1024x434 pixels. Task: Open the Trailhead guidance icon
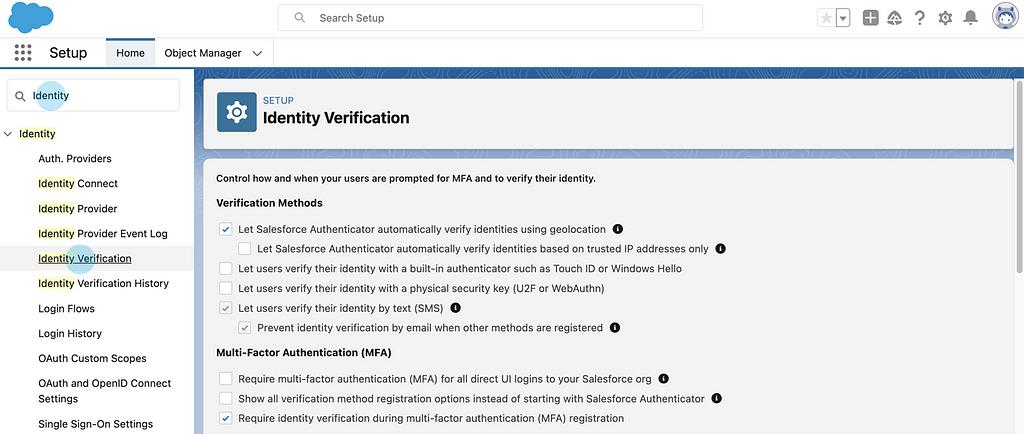(895, 18)
